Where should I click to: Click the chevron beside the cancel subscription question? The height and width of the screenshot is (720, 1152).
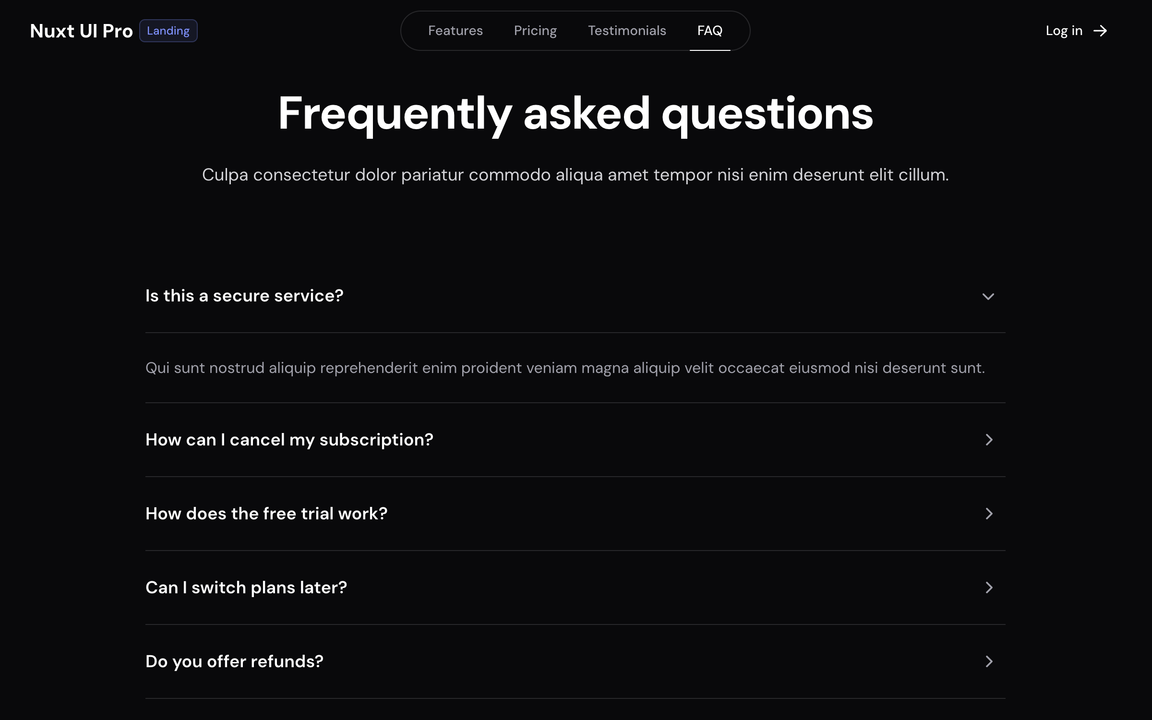tap(988, 440)
